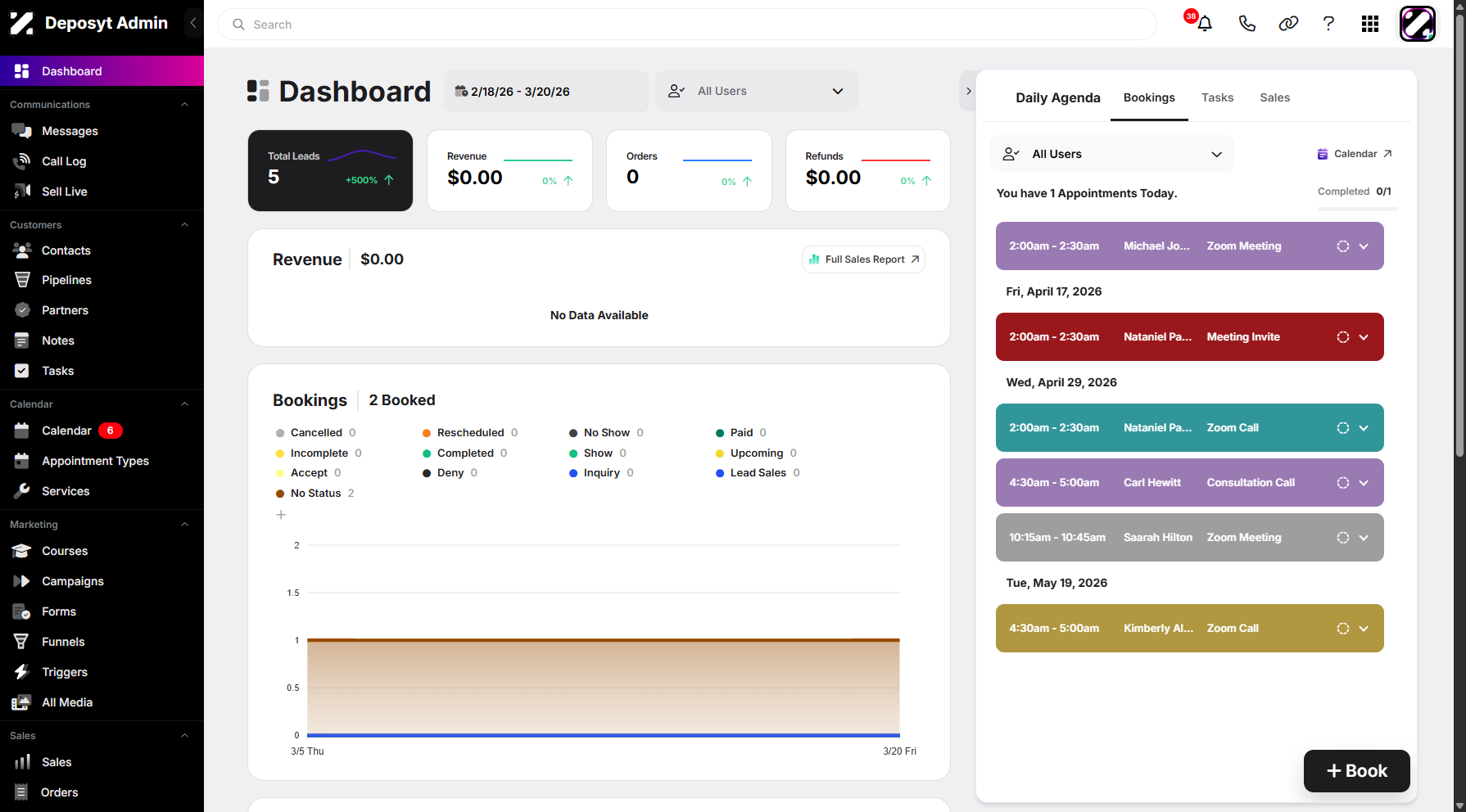The width and height of the screenshot is (1466, 812).
Task: Select the Bookings tab
Action: 1149,97
